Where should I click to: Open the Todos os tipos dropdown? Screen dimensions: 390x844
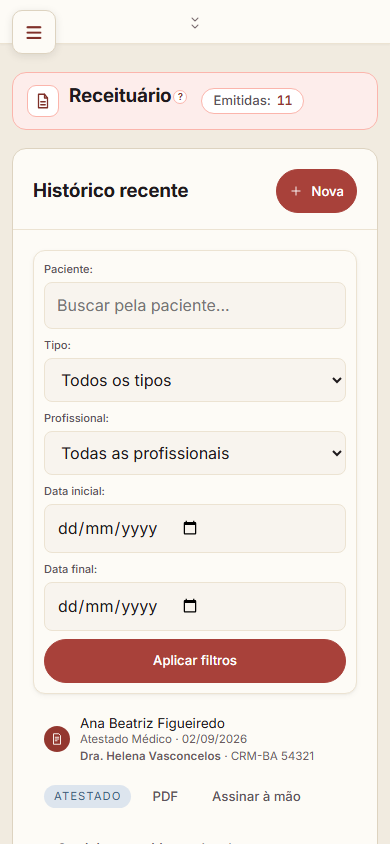[x=195, y=380]
